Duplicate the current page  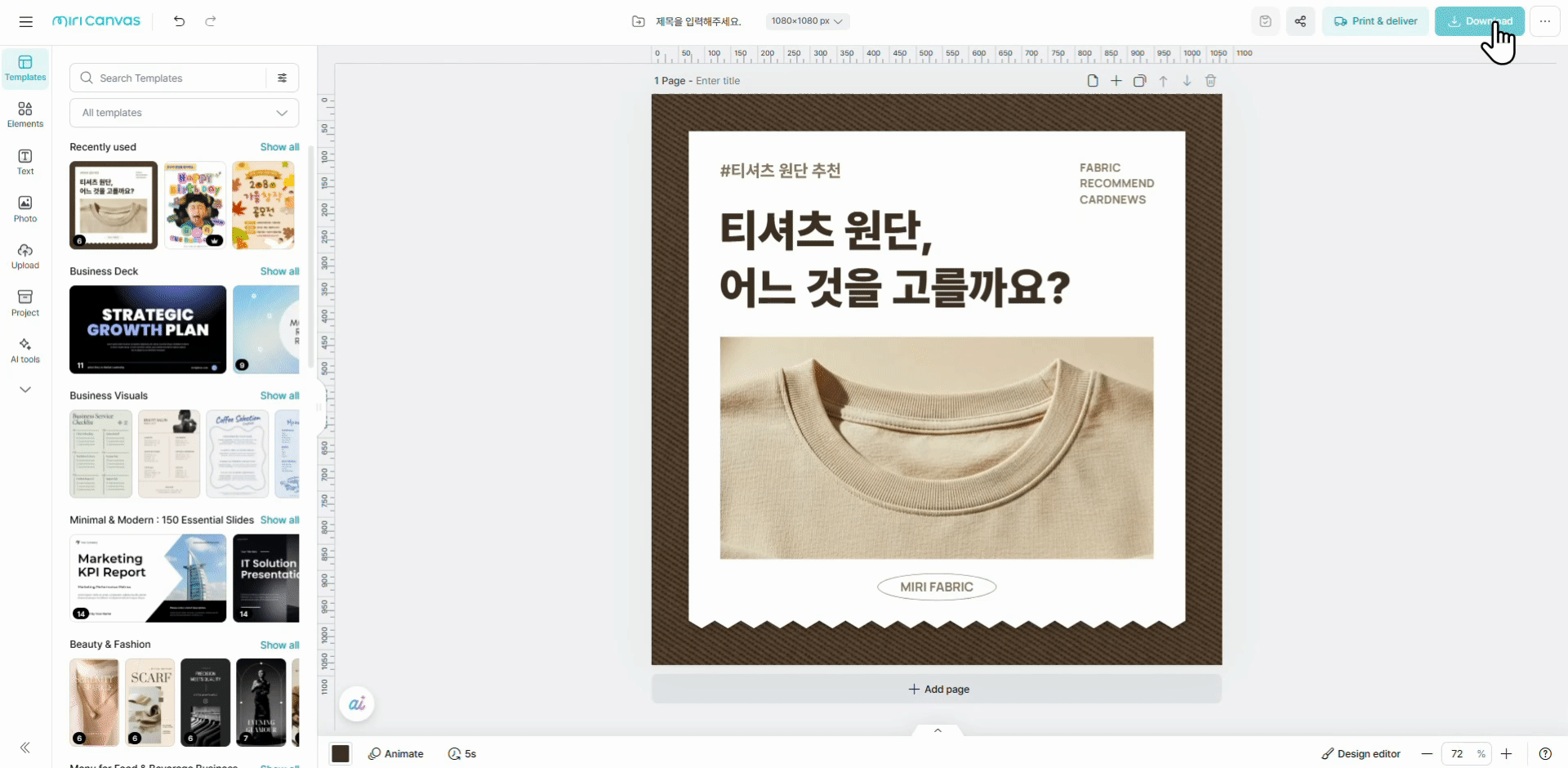(x=1140, y=81)
